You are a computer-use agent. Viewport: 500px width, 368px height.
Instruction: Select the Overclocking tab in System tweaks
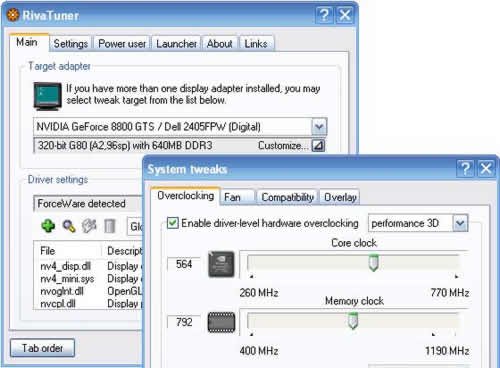coord(185,196)
